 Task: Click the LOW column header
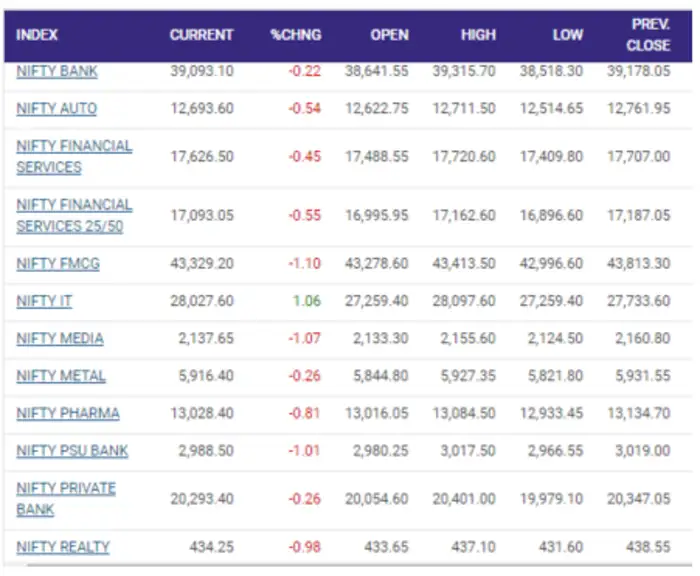tap(567, 35)
